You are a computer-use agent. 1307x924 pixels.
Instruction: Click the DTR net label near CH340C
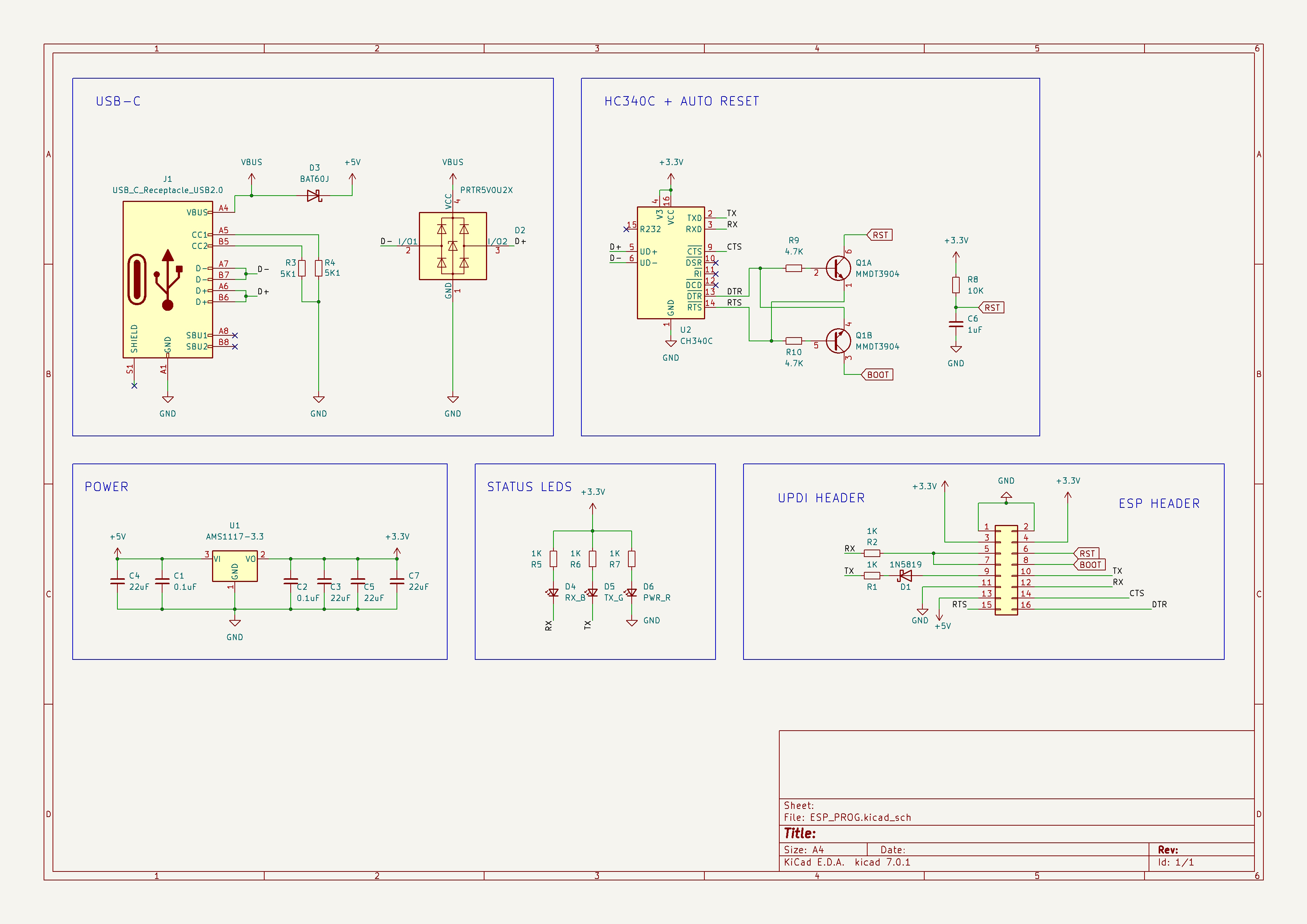pyautogui.click(x=734, y=291)
